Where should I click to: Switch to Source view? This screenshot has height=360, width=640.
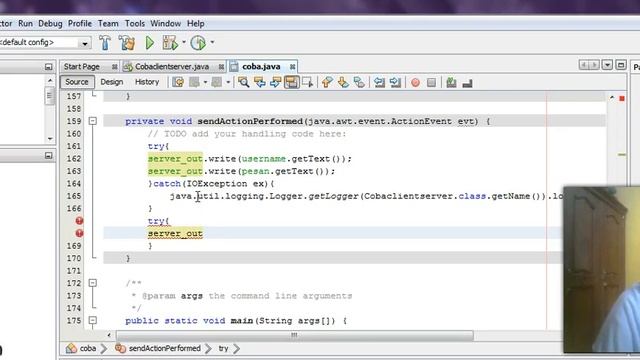pos(77,82)
